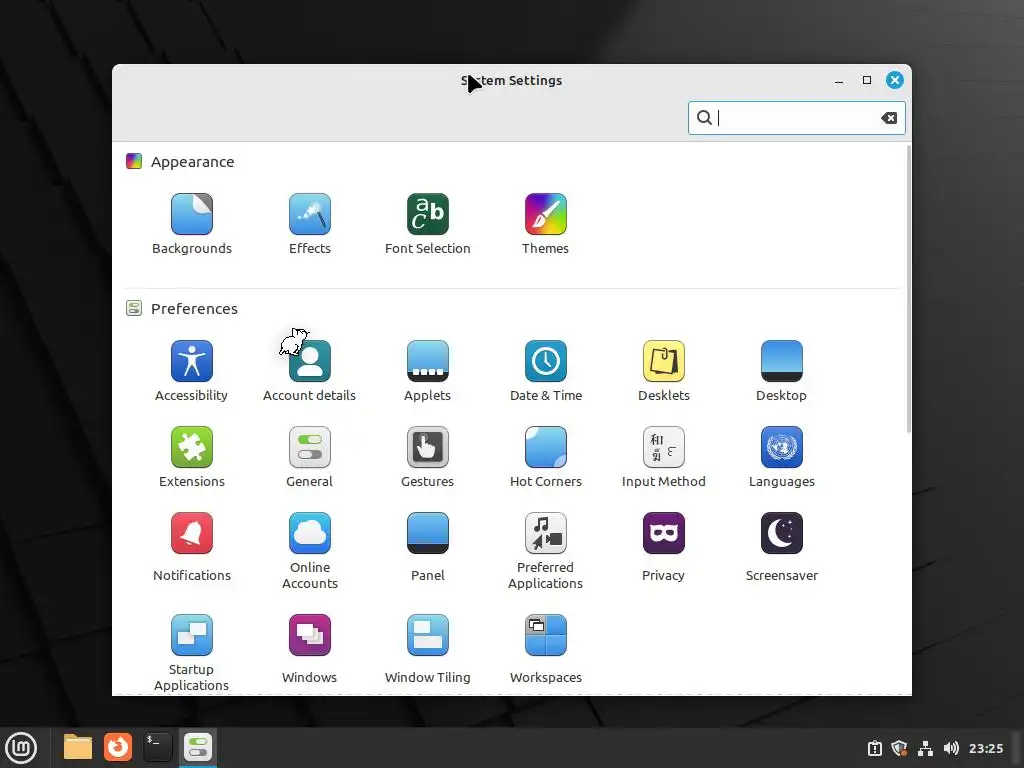The height and width of the screenshot is (768, 1024).
Task: Click the Preferences section heading
Action: pos(194,309)
